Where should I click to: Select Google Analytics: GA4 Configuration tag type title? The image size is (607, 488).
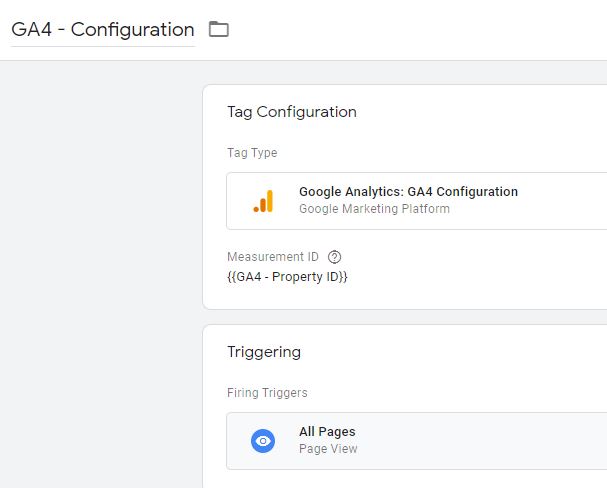coord(408,192)
